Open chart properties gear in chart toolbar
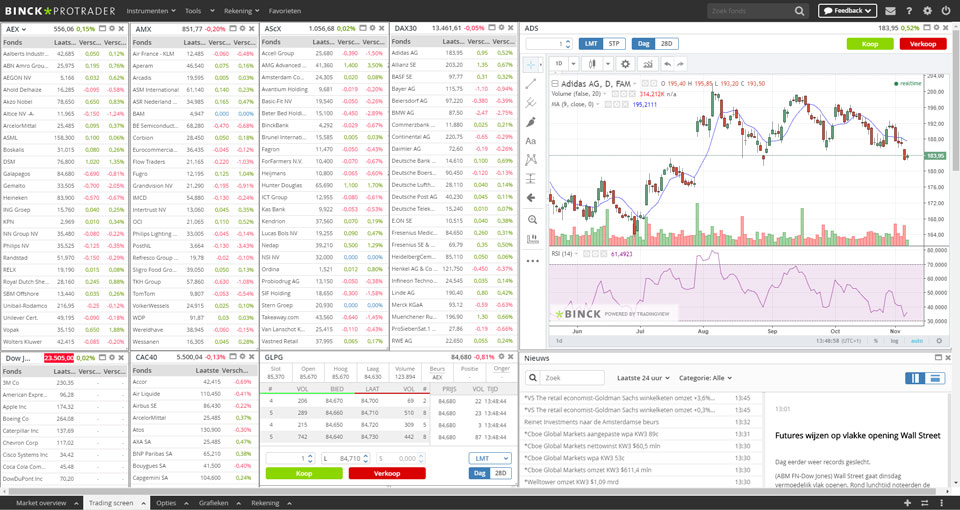This screenshot has width=960, height=510. pos(625,64)
